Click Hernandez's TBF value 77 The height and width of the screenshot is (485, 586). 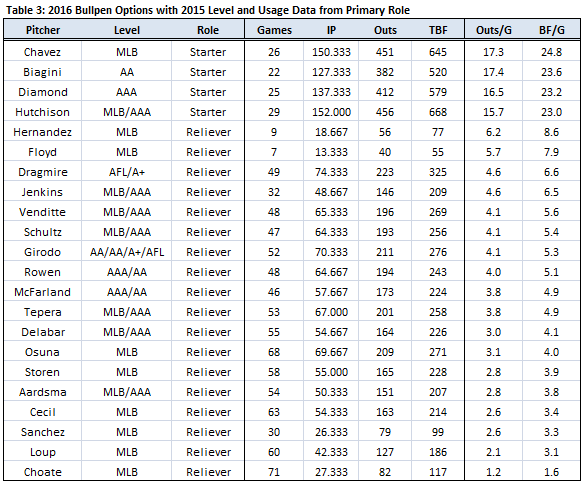(438, 132)
